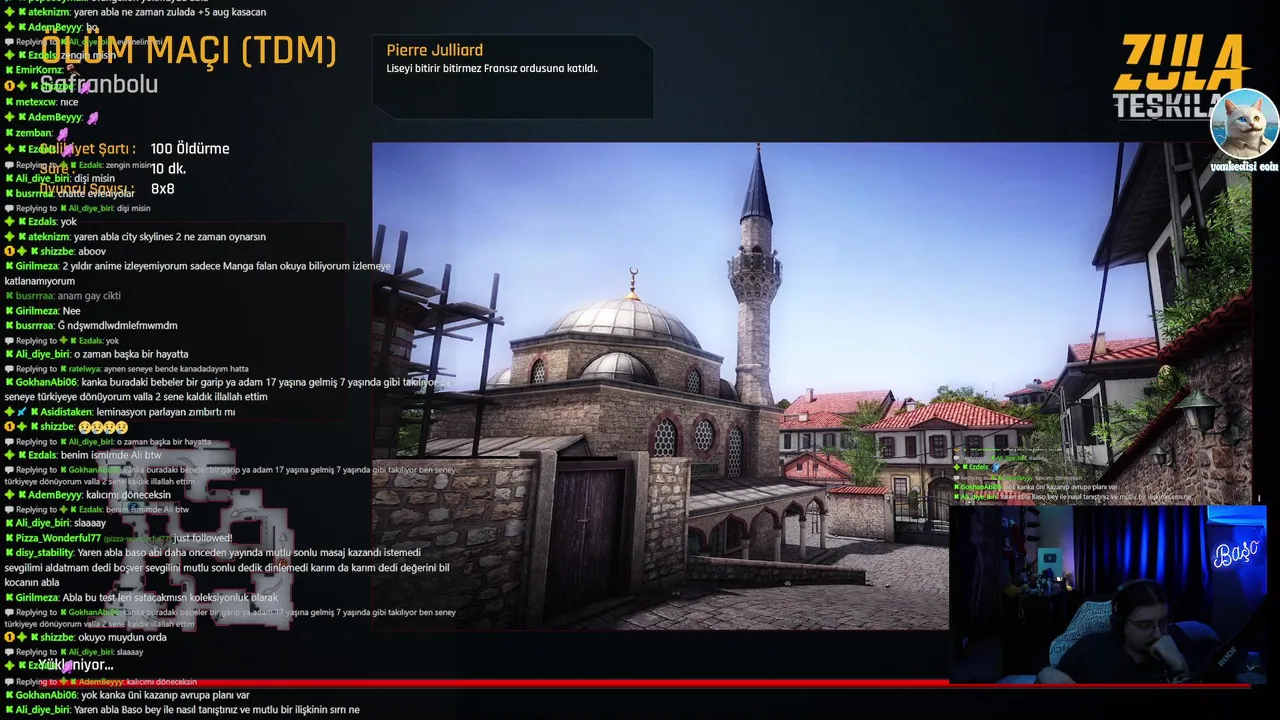
Task: Click the cat avatar above voskedist coin
Action: pos(1244,124)
